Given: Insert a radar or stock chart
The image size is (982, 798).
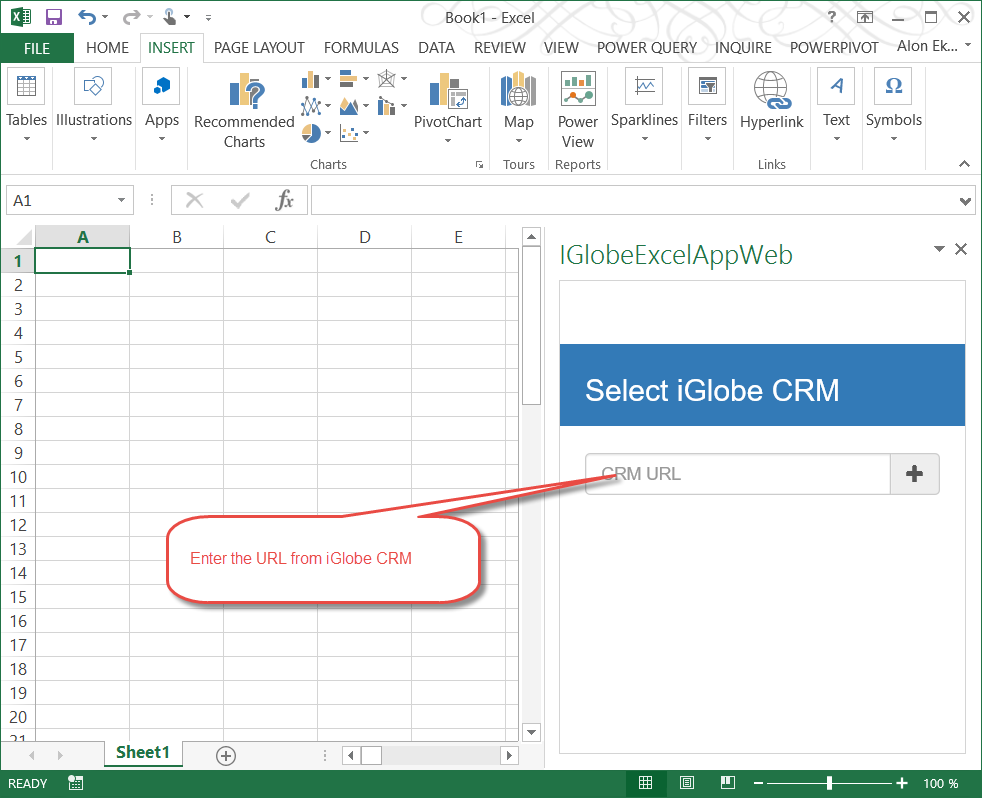Looking at the screenshot, I should click(386, 79).
